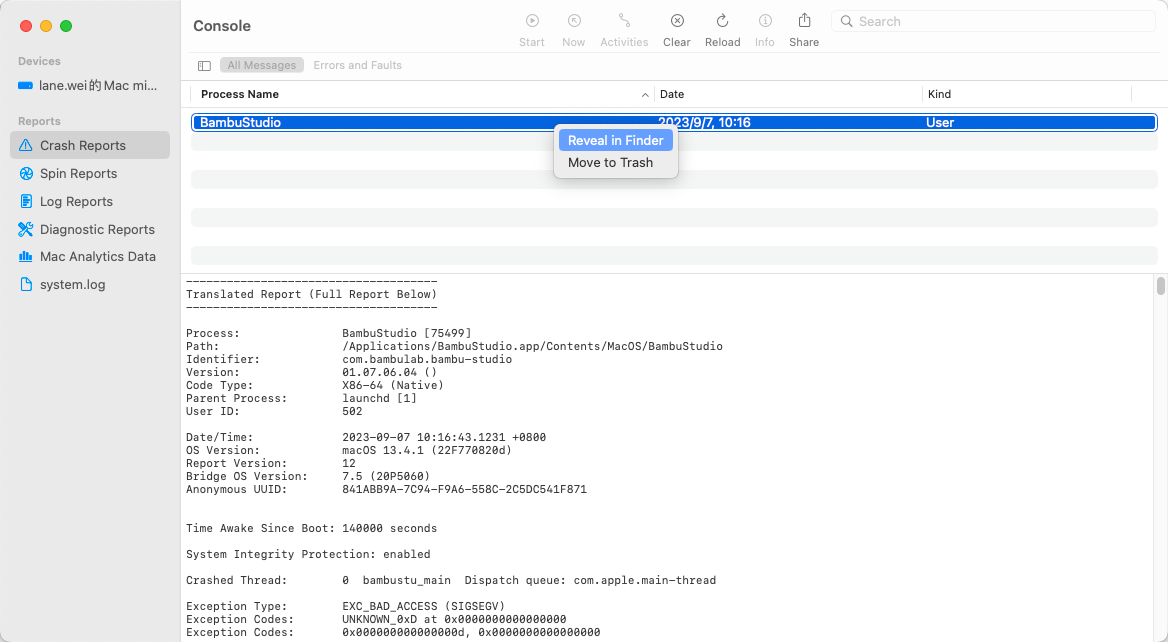Click the report vertical scrollbar thumb

point(1161,286)
